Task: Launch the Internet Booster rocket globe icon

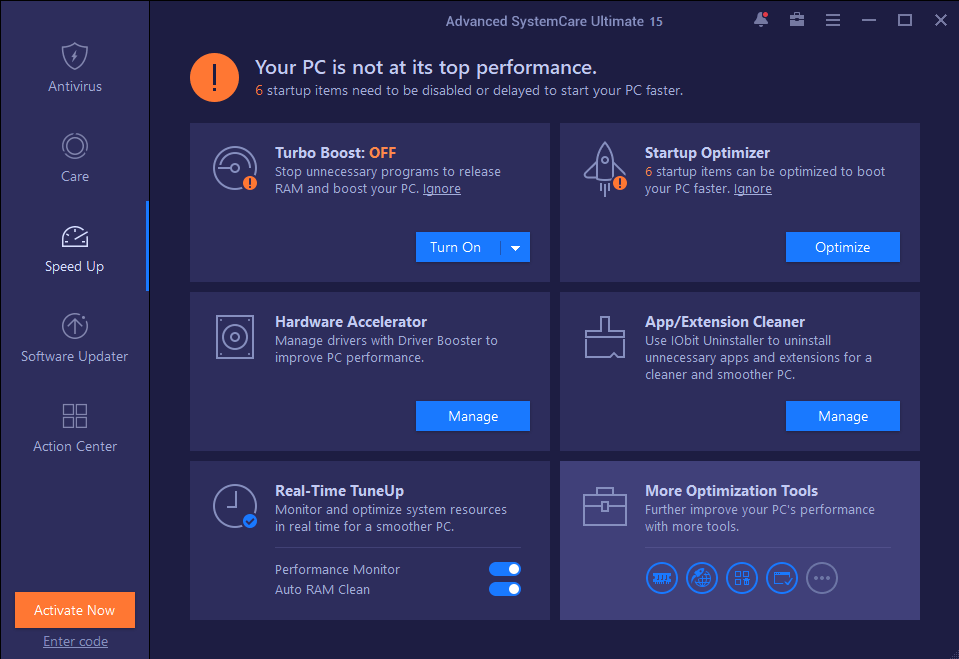Action: 702,577
